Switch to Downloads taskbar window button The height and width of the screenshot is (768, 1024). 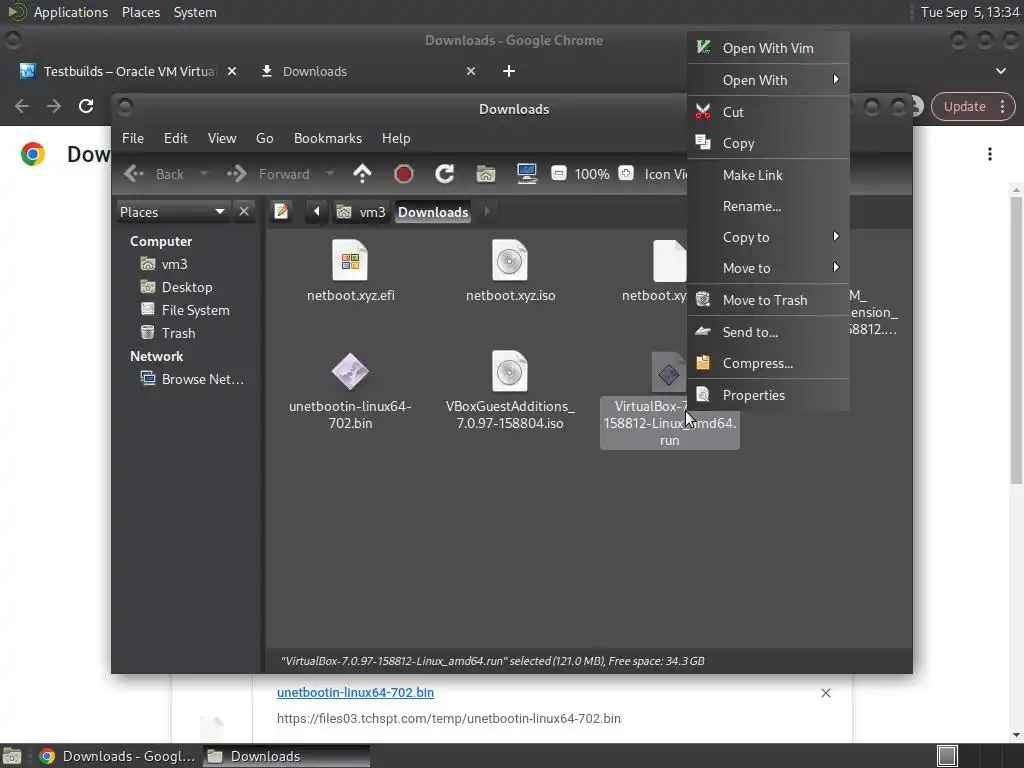click(286, 756)
